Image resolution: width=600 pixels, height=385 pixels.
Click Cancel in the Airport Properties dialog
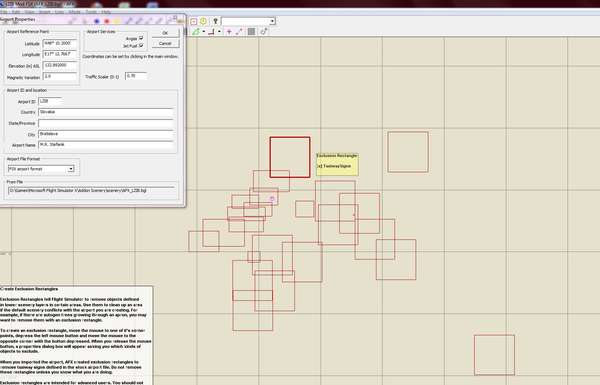tap(165, 44)
